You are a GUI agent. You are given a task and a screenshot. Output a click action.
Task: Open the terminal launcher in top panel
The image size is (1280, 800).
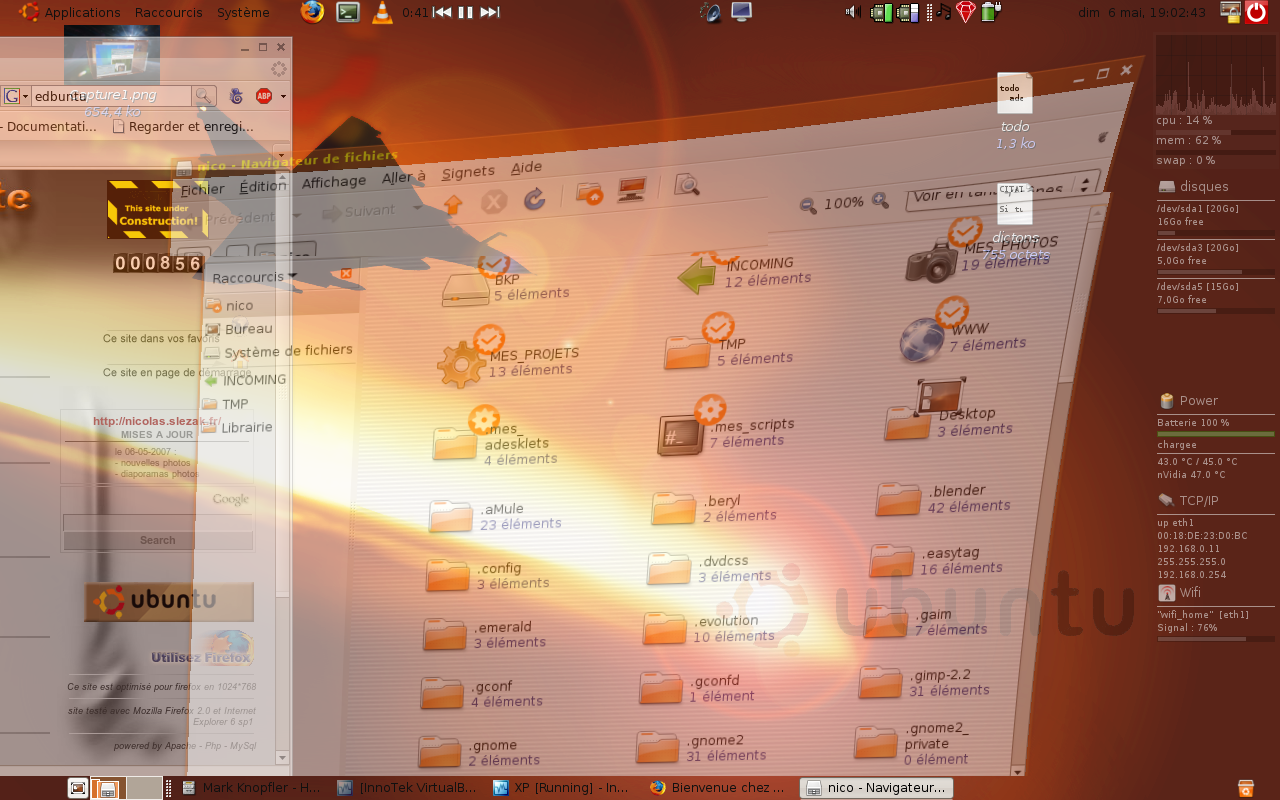coord(347,12)
